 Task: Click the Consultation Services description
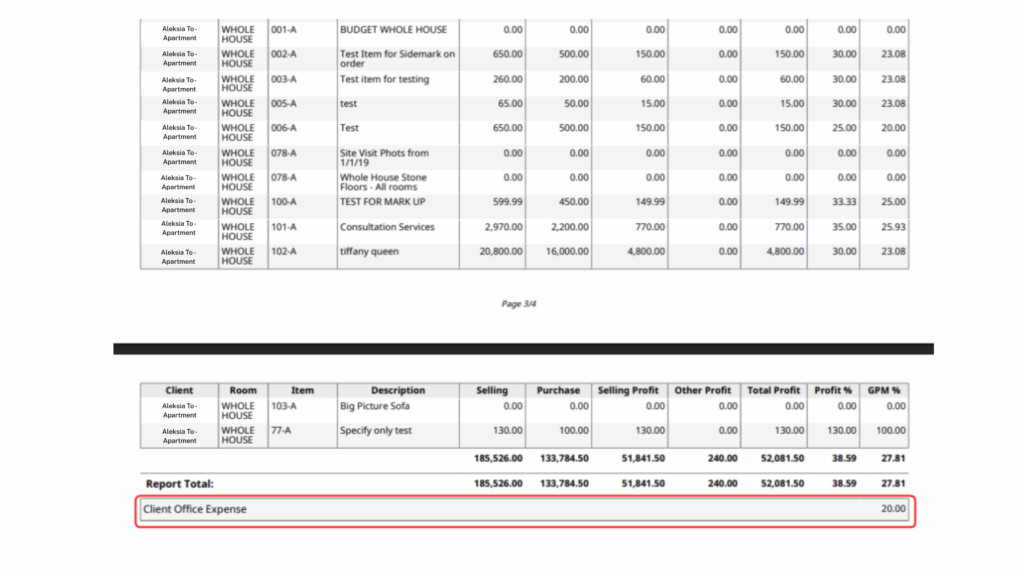pos(387,227)
